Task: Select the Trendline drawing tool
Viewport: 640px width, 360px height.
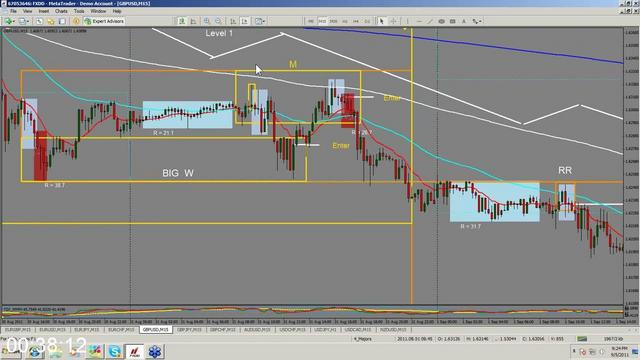Action: click(430, 21)
